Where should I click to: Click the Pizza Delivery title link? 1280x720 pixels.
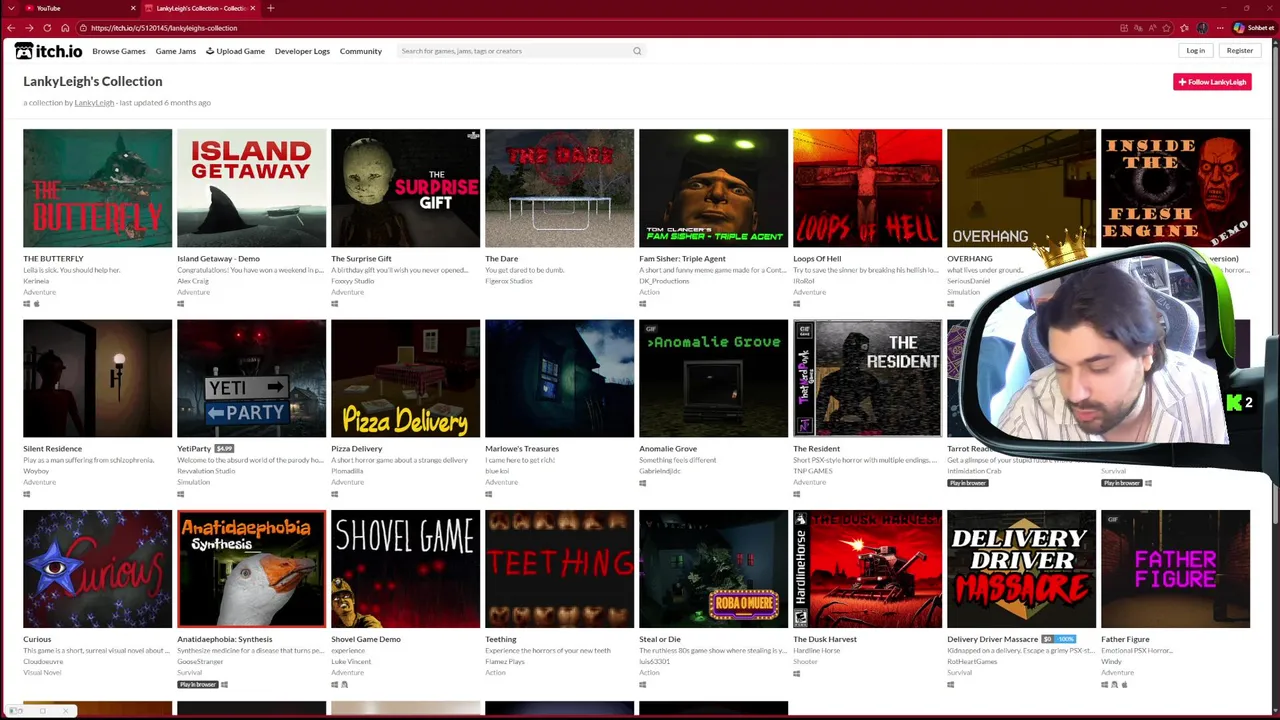pos(357,449)
